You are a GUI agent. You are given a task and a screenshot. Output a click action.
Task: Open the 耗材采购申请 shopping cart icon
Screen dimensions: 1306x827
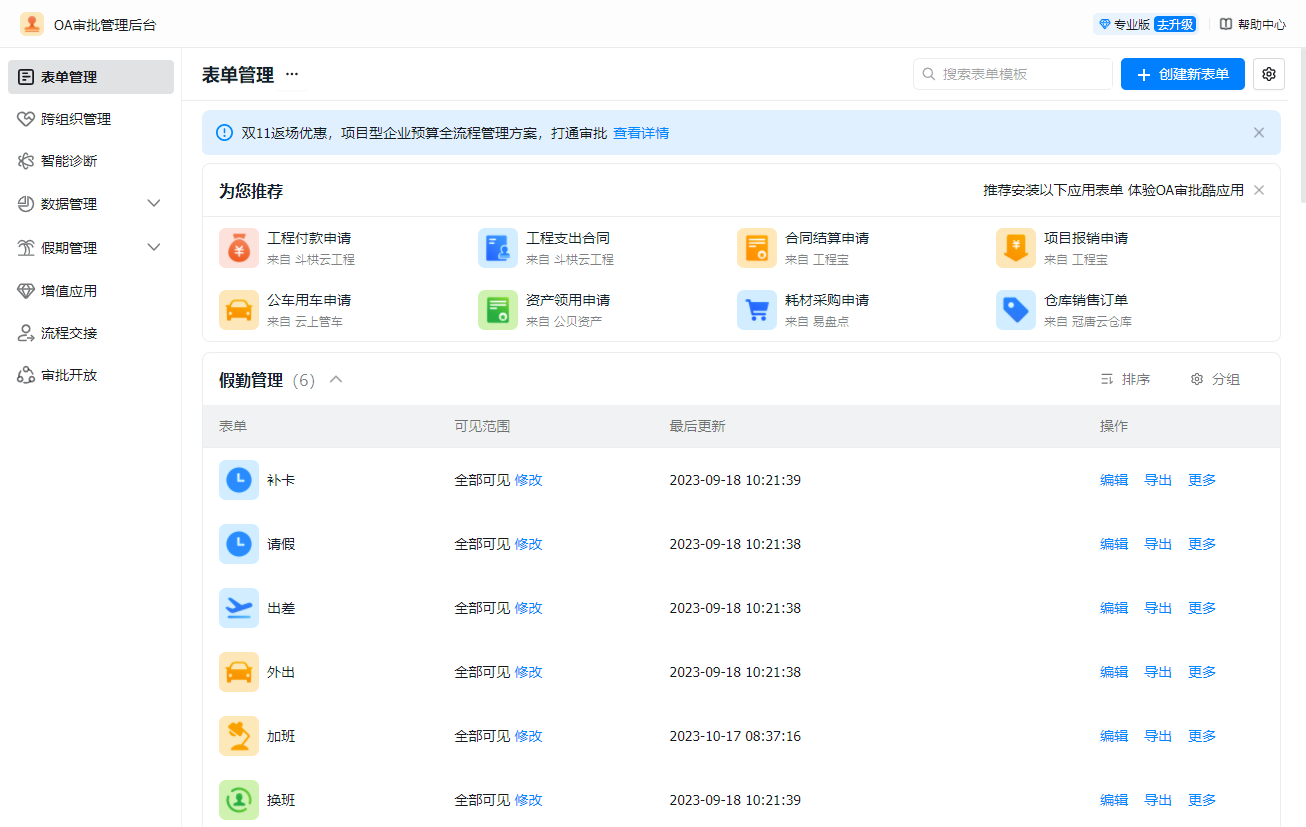(757, 310)
